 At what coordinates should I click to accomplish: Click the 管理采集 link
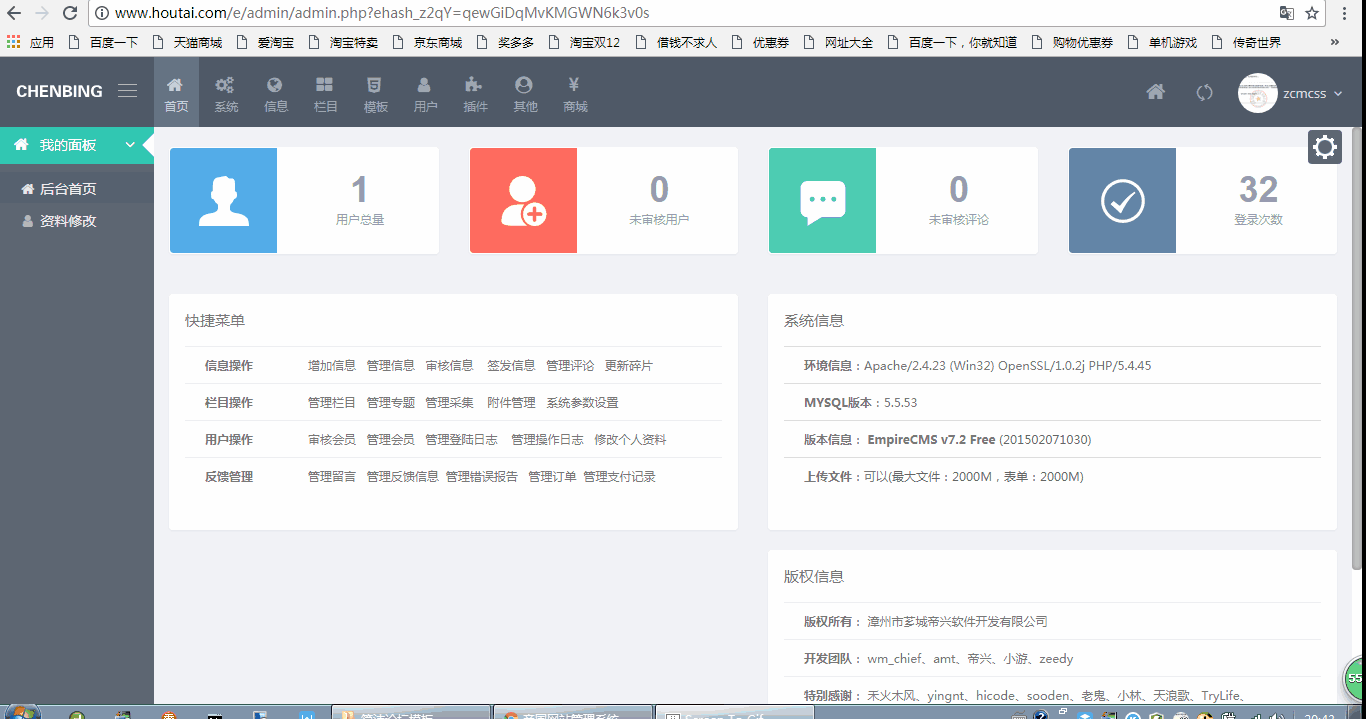[x=450, y=403]
